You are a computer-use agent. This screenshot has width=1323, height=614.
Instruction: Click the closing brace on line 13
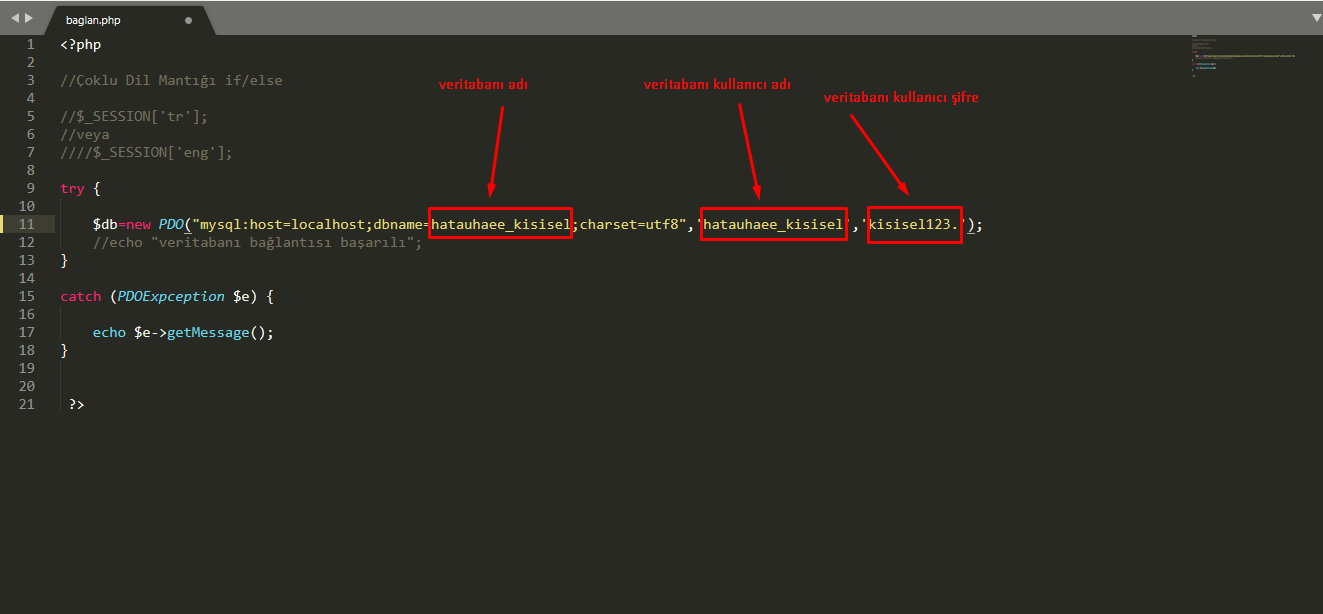coord(64,260)
